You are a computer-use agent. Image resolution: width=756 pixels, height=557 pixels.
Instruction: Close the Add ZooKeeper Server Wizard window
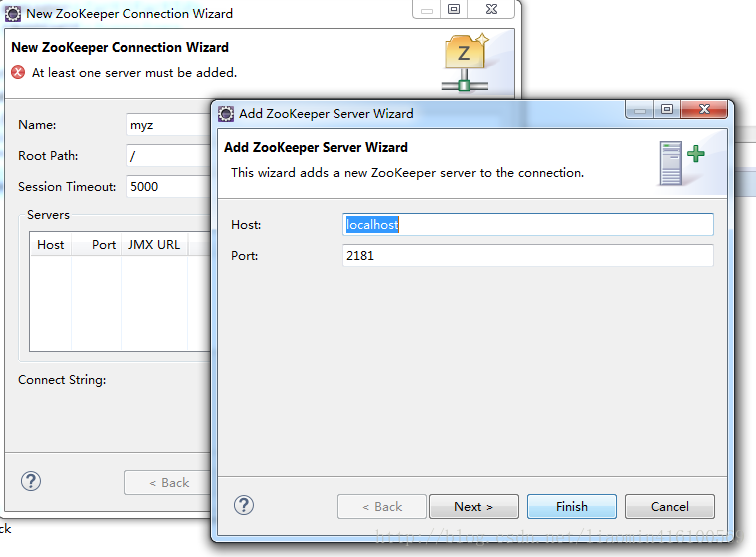tap(704, 109)
